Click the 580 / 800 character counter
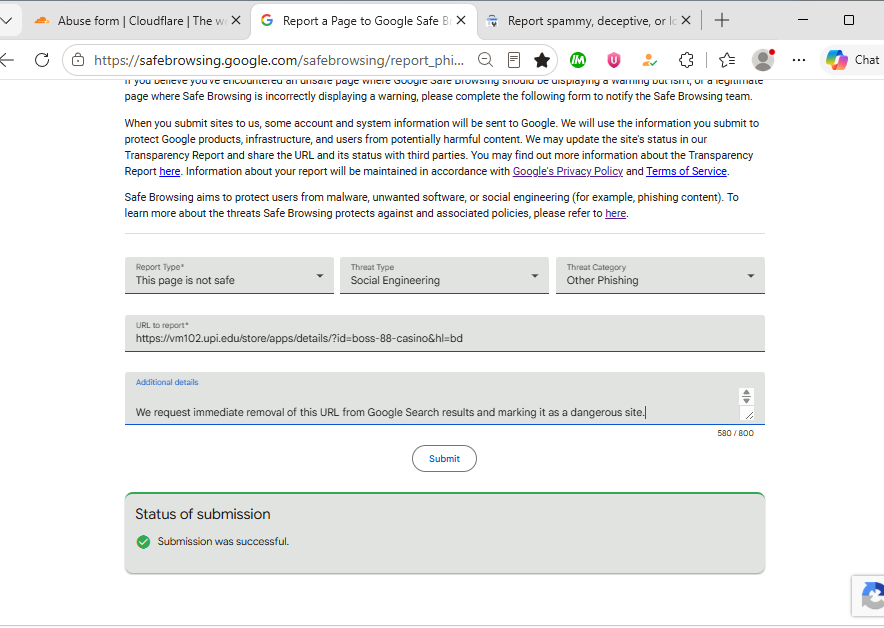The height and width of the screenshot is (628, 884). [x=735, y=433]
